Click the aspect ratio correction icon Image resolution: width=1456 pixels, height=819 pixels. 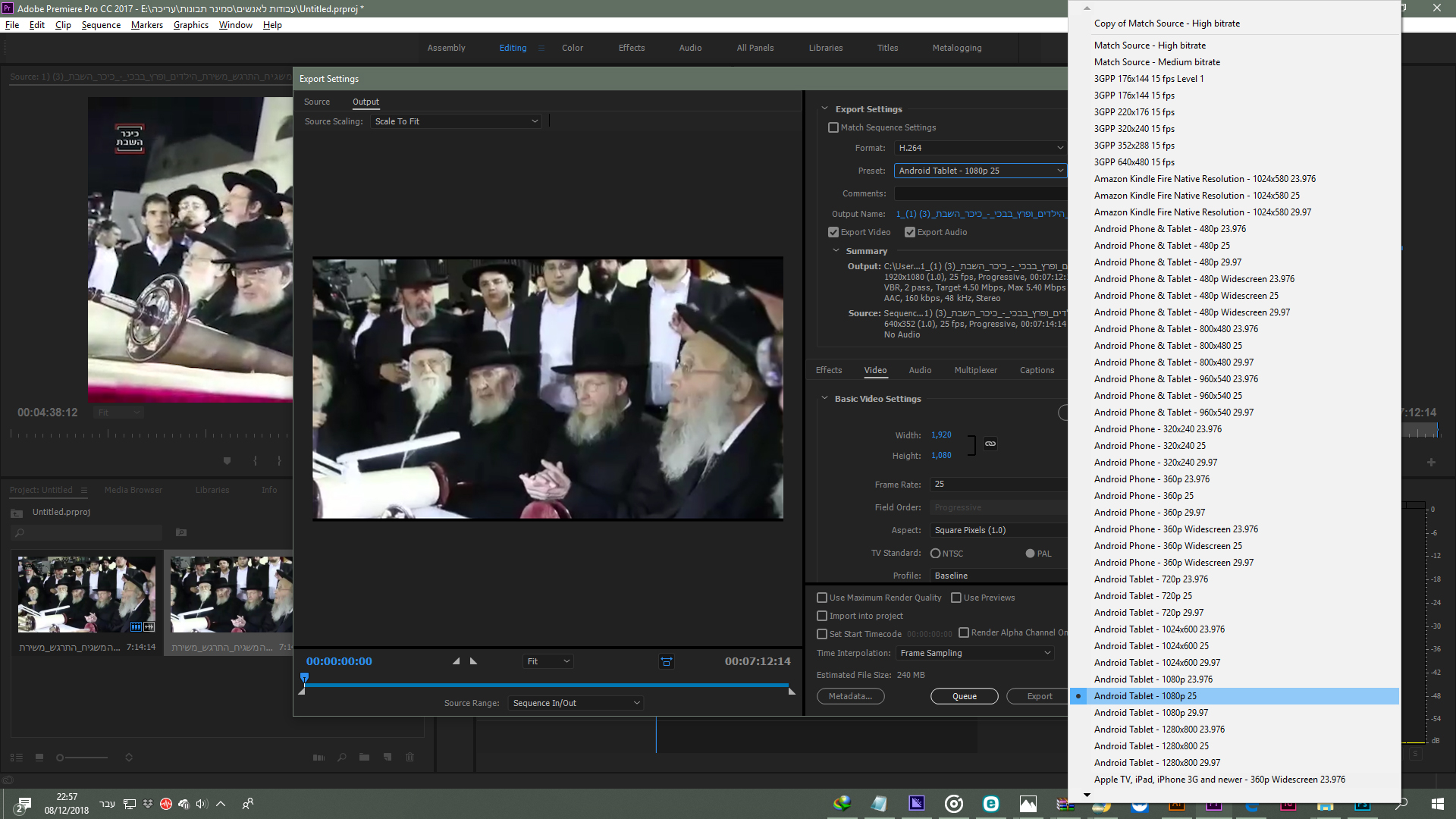pos(666,661)
